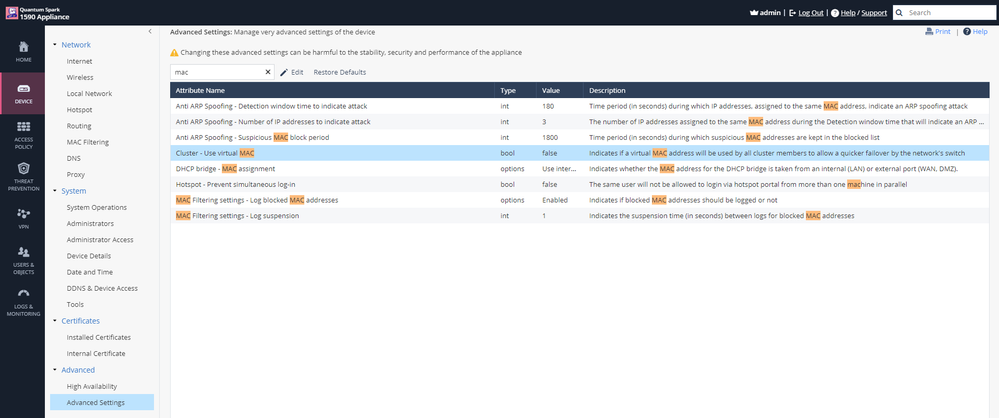Screen dimensions: 999x418
Task: Sort by Type column header
Action: point(515,90)
